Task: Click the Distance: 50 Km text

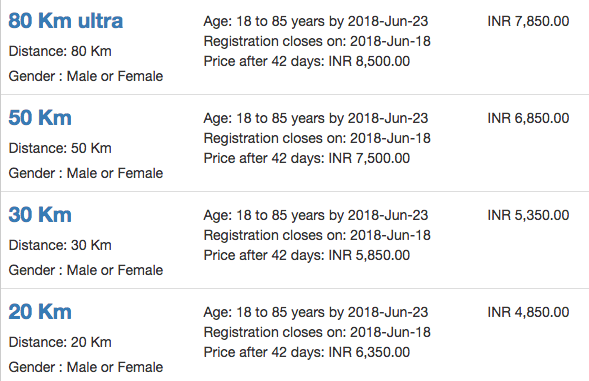Action: click(60, 148)
